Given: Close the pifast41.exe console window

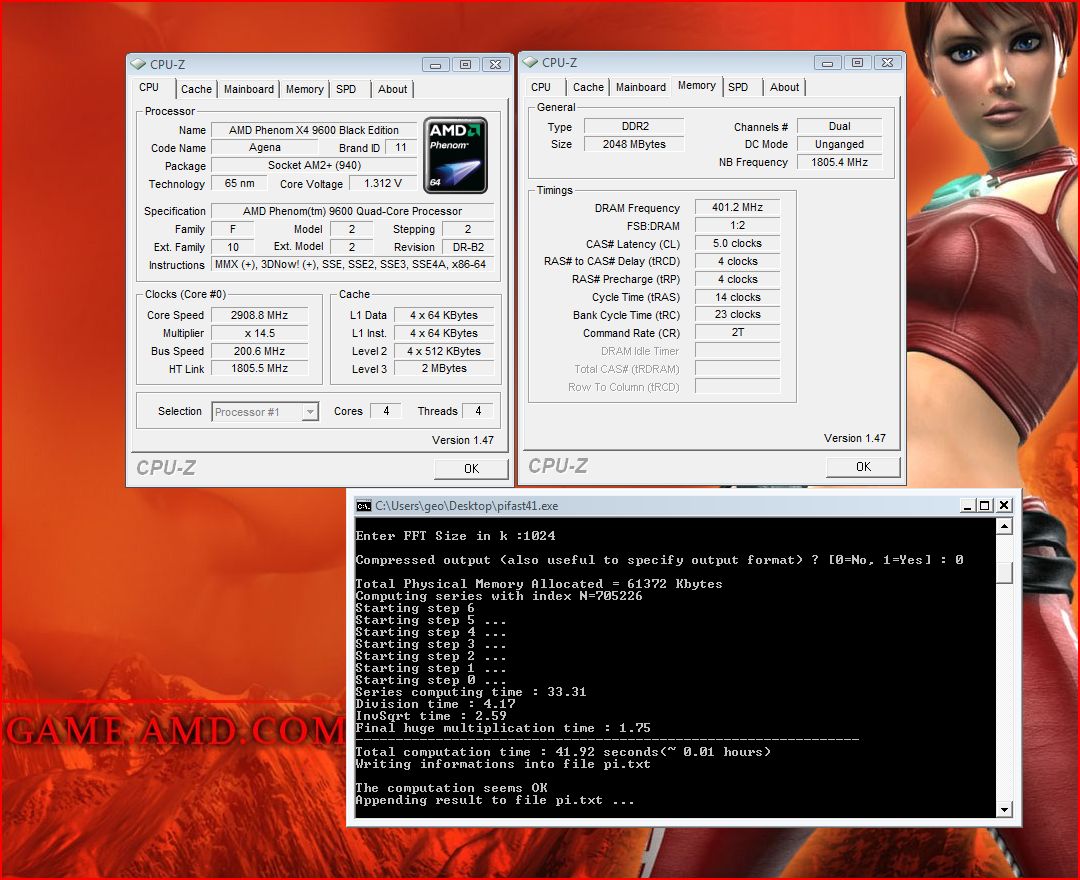Looking at the screenshot, I should coord(1004,506).
